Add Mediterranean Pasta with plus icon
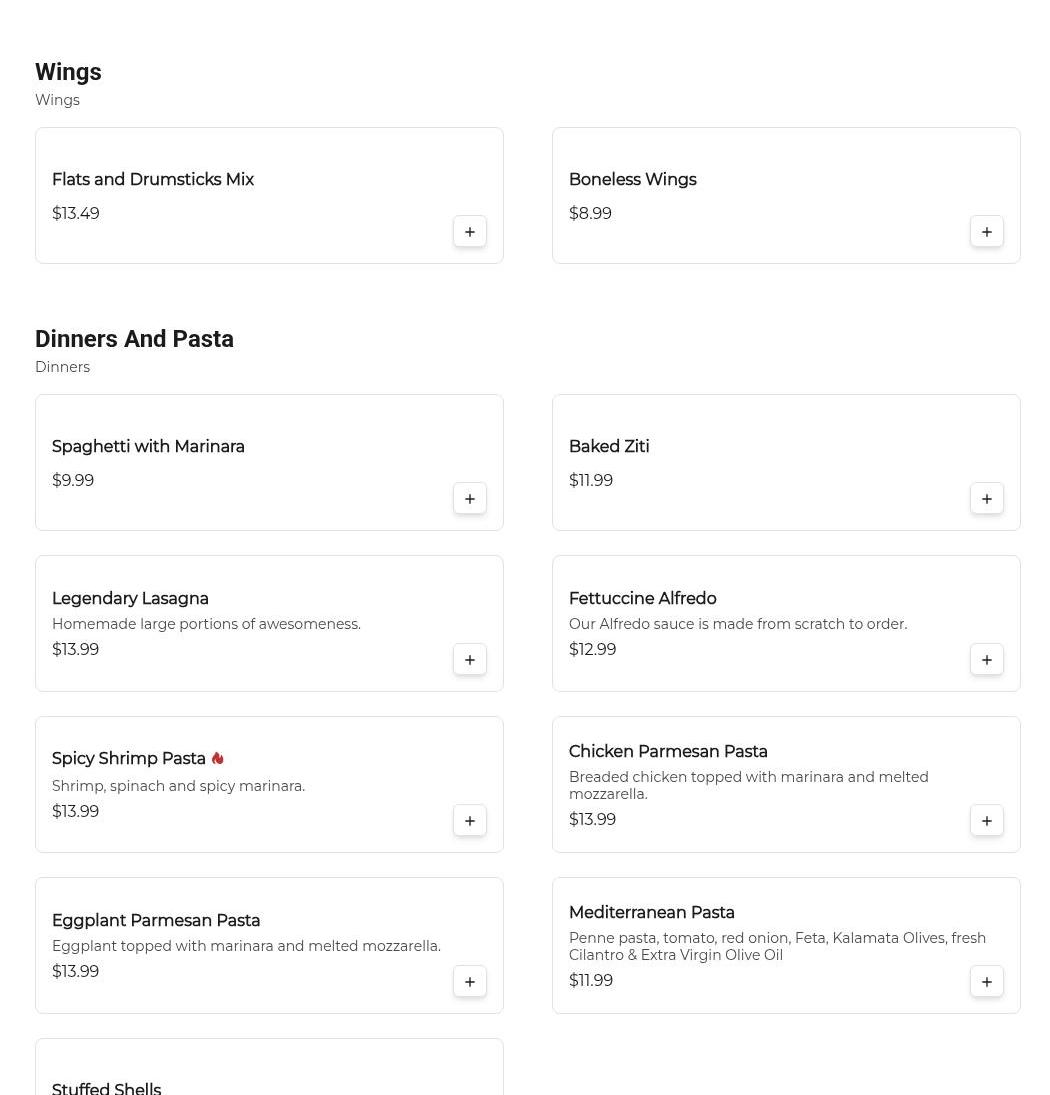Image resolution: width=1050 pixels, height=1095 pixels. (987, 982)
